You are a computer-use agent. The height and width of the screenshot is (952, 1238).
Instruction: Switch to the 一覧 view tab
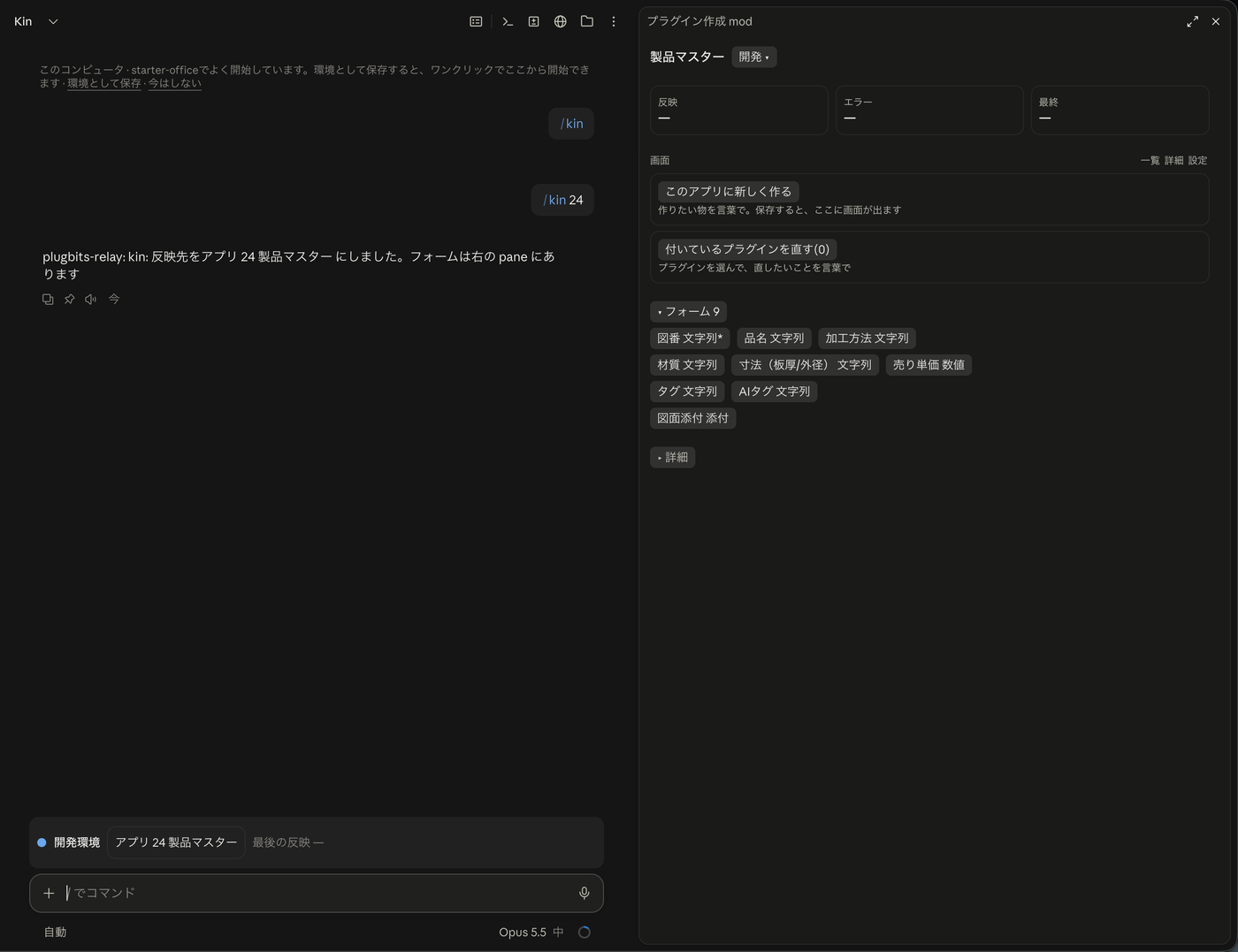click(1150, 160)
